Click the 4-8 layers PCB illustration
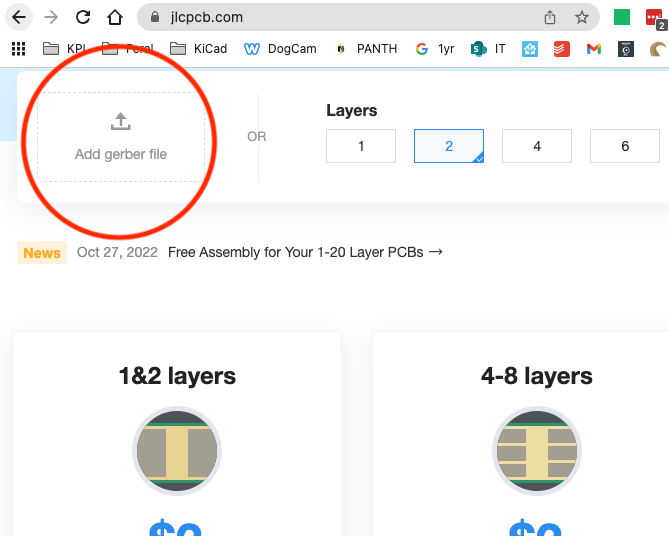Screen dimensions: 669x536 pyautogui.click(x=537, y=451)
